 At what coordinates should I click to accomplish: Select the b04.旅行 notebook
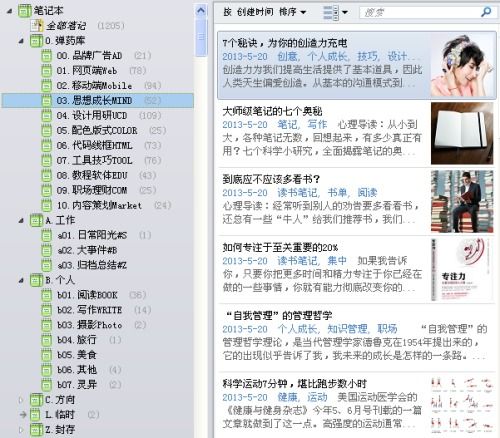tap(77, 340)
